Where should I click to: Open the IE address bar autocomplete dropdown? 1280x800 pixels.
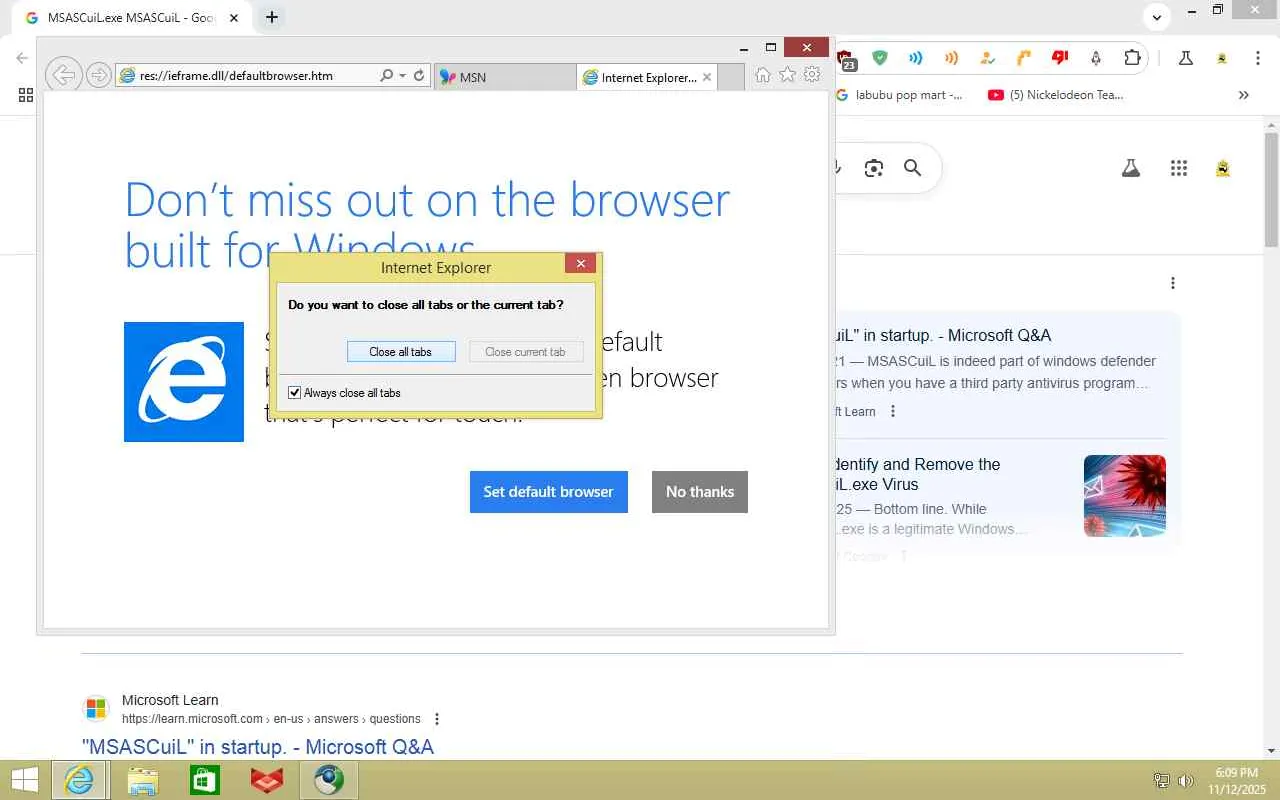pos(402,75)
